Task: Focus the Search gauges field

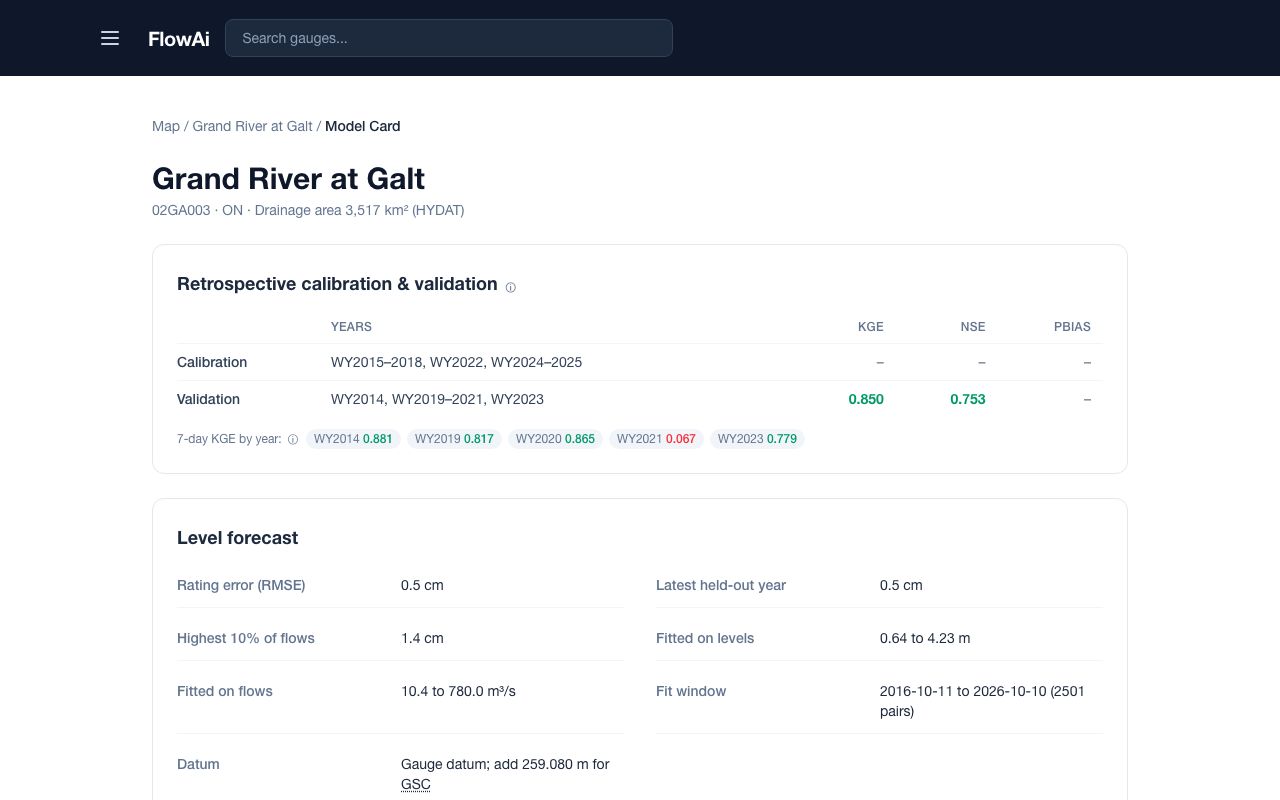Action: pyautogui.click(x=449, y=38)
